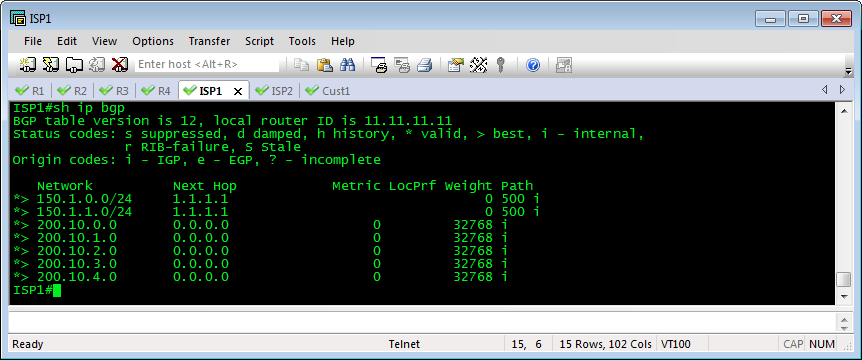Screen dimensions: 862x360
Task: Click the ISP1 application icon in the title bar
Action: (x=19, y=18)
